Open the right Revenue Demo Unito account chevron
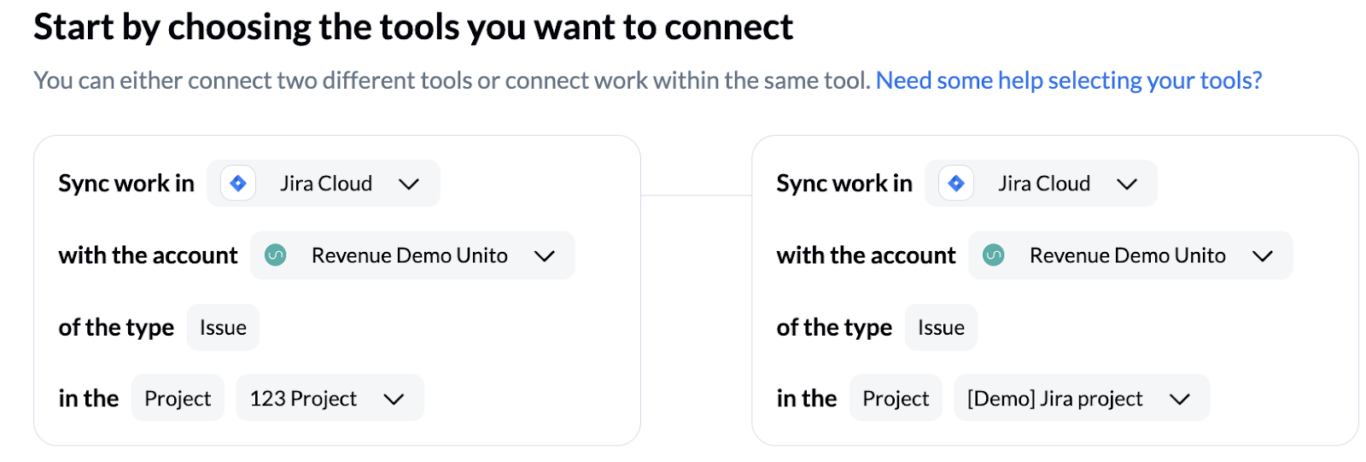This screenshot has height=462, width=1366. coord(1262,256)
